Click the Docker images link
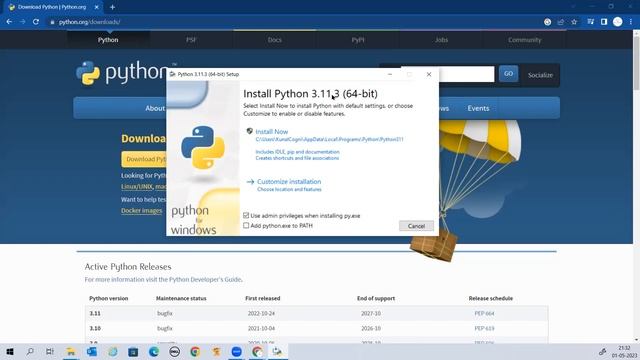 [x=141, y=211]
